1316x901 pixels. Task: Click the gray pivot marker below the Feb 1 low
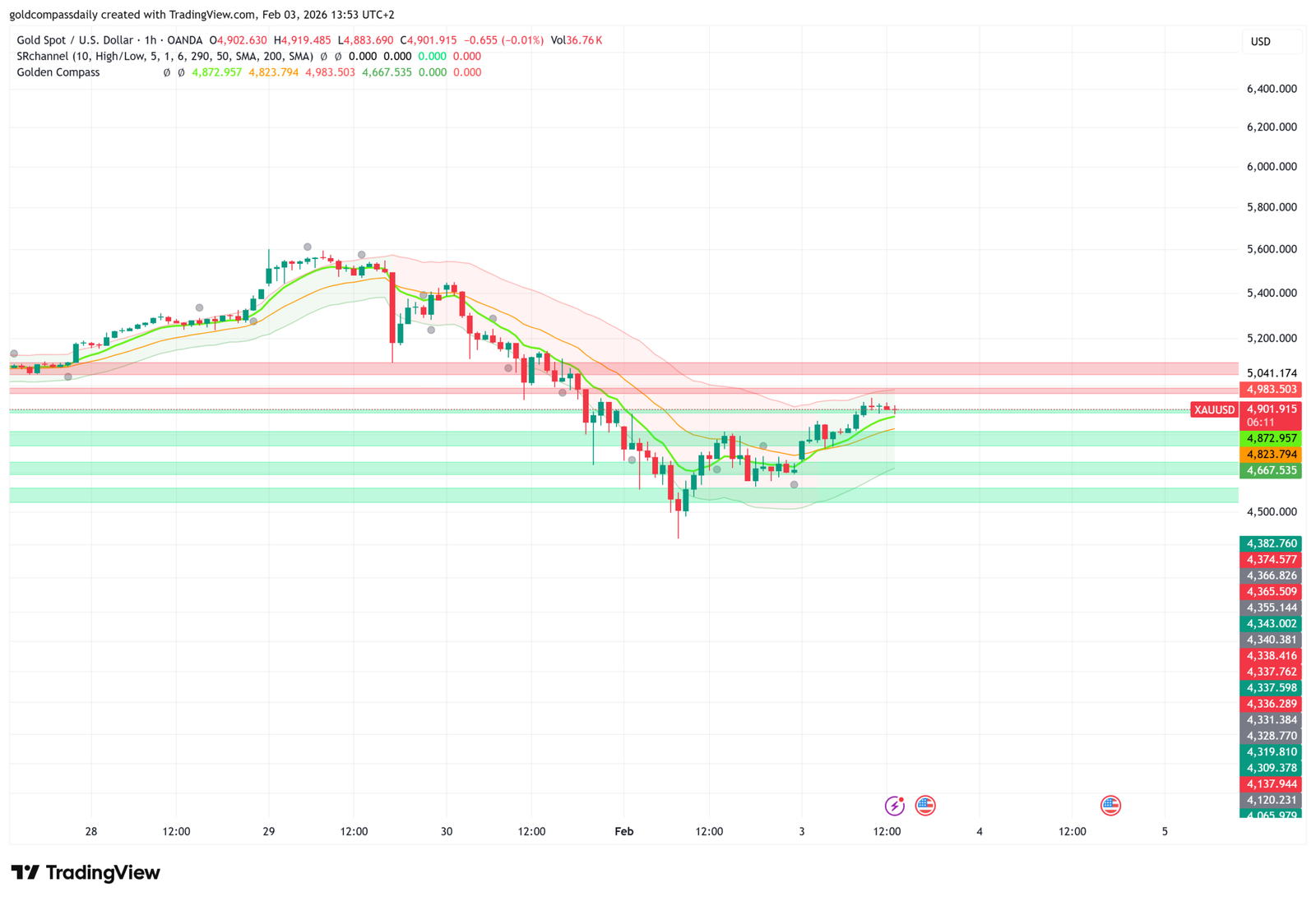tap(794, 485)
